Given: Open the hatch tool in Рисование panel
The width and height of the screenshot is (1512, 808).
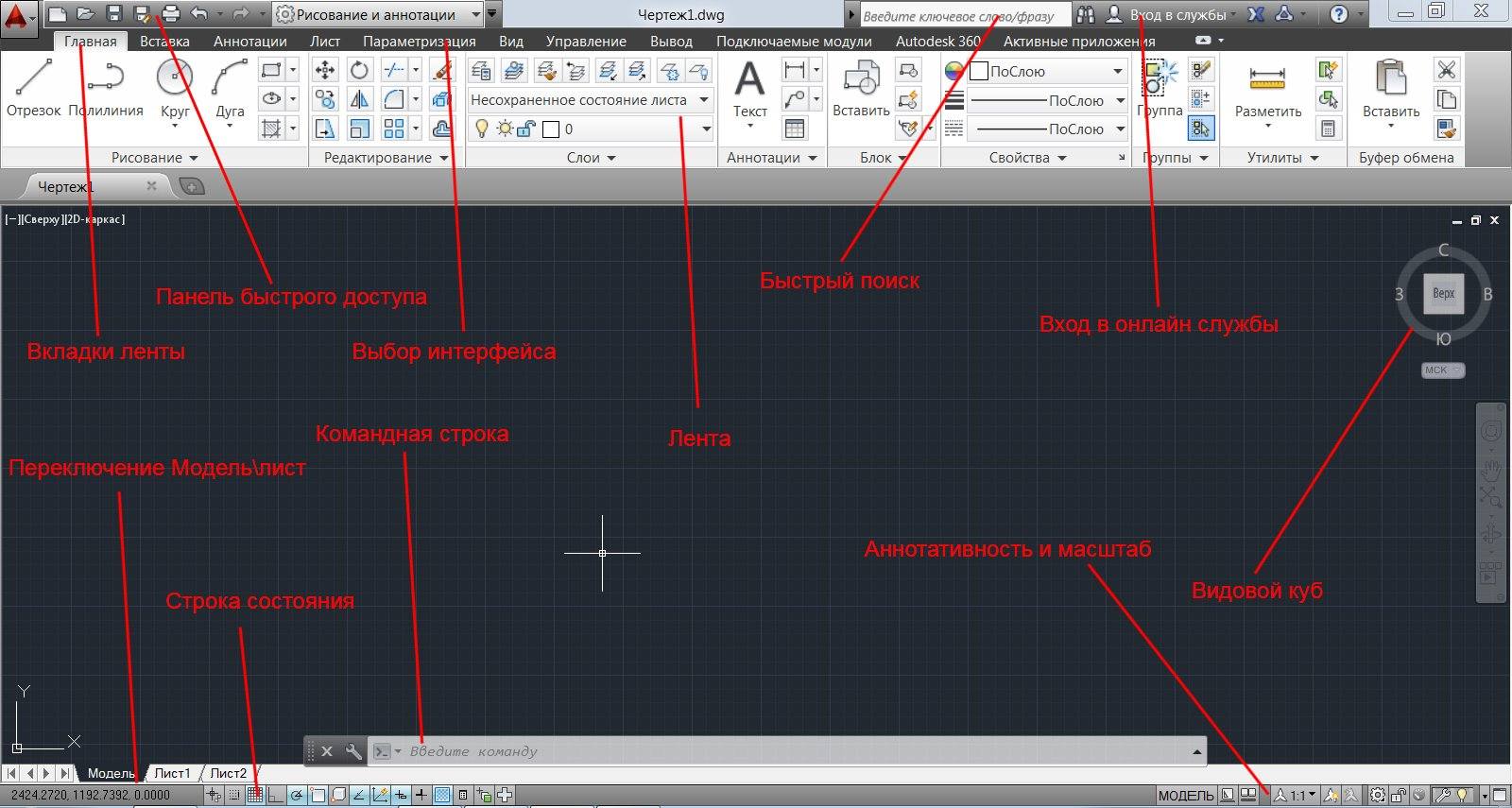Looking at the screenshot, I should click(x=272, y=129).
